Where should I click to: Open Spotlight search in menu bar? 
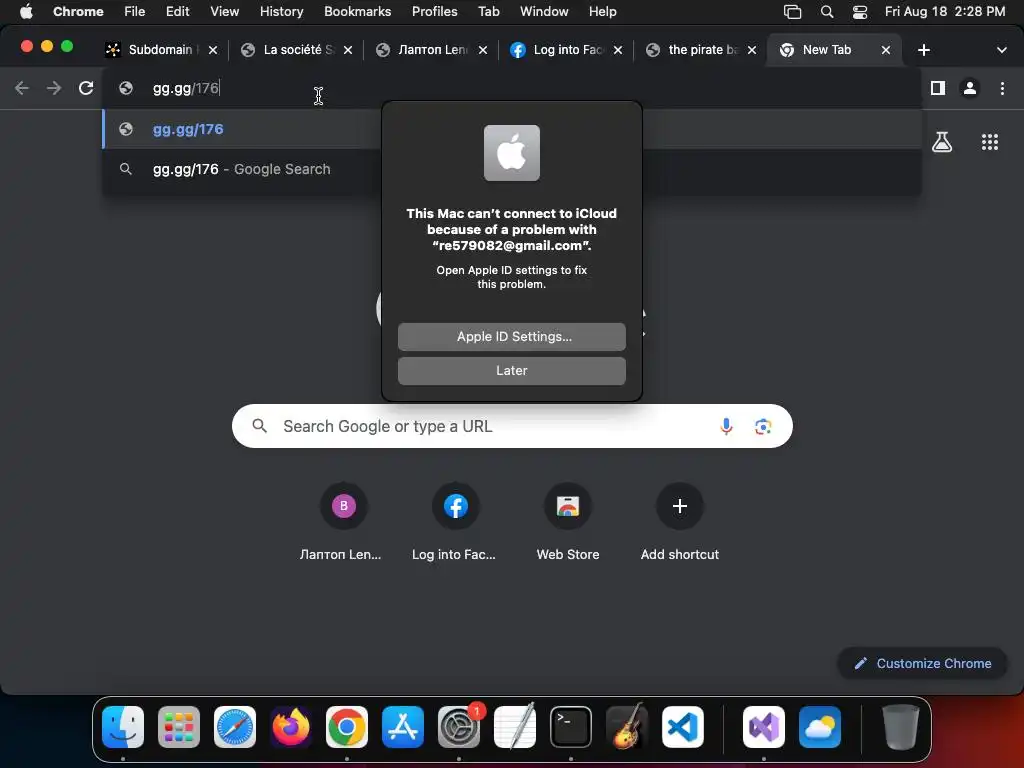pos(827,12)
